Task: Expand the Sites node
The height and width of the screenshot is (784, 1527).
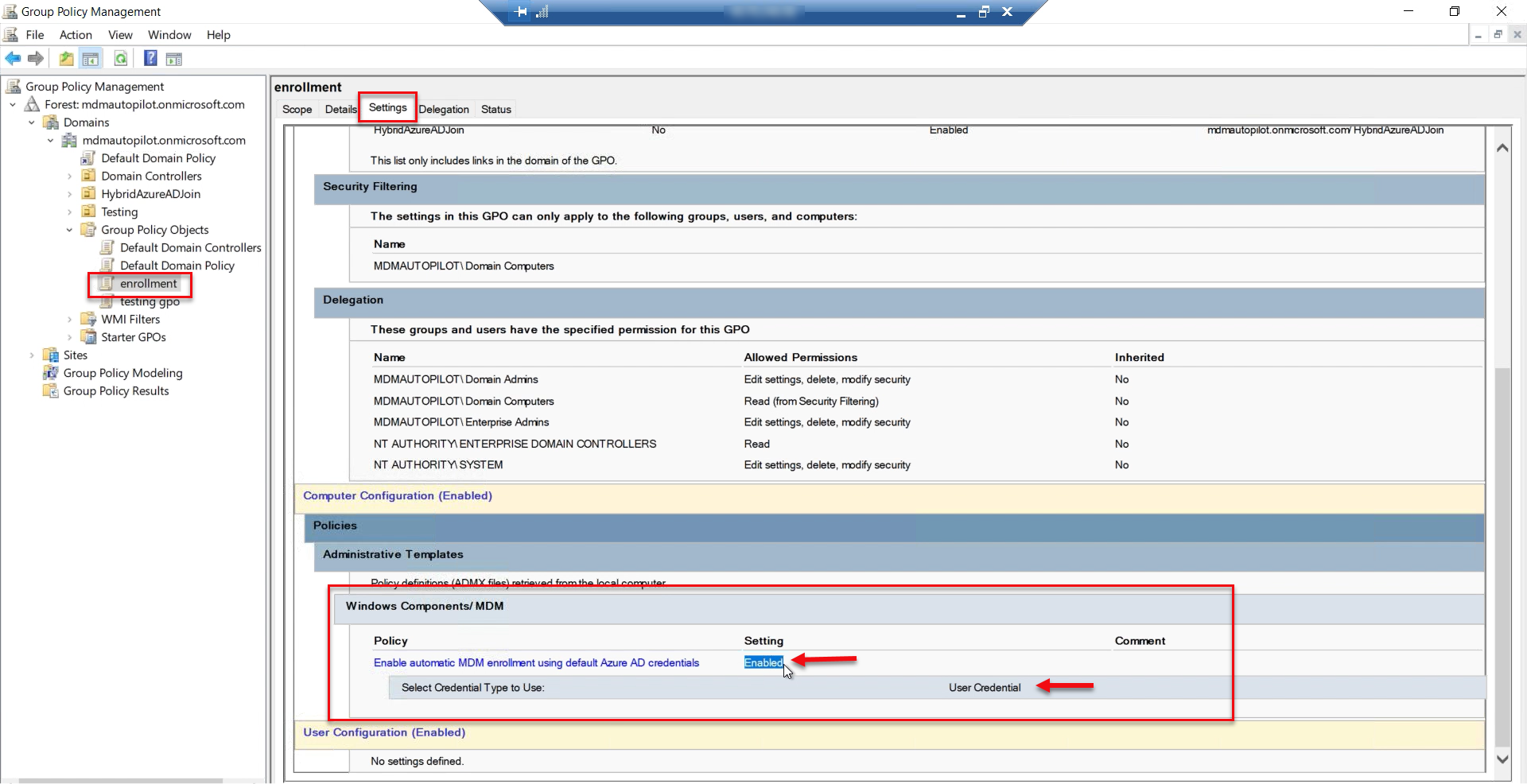Action: click(x=32, y=355)
